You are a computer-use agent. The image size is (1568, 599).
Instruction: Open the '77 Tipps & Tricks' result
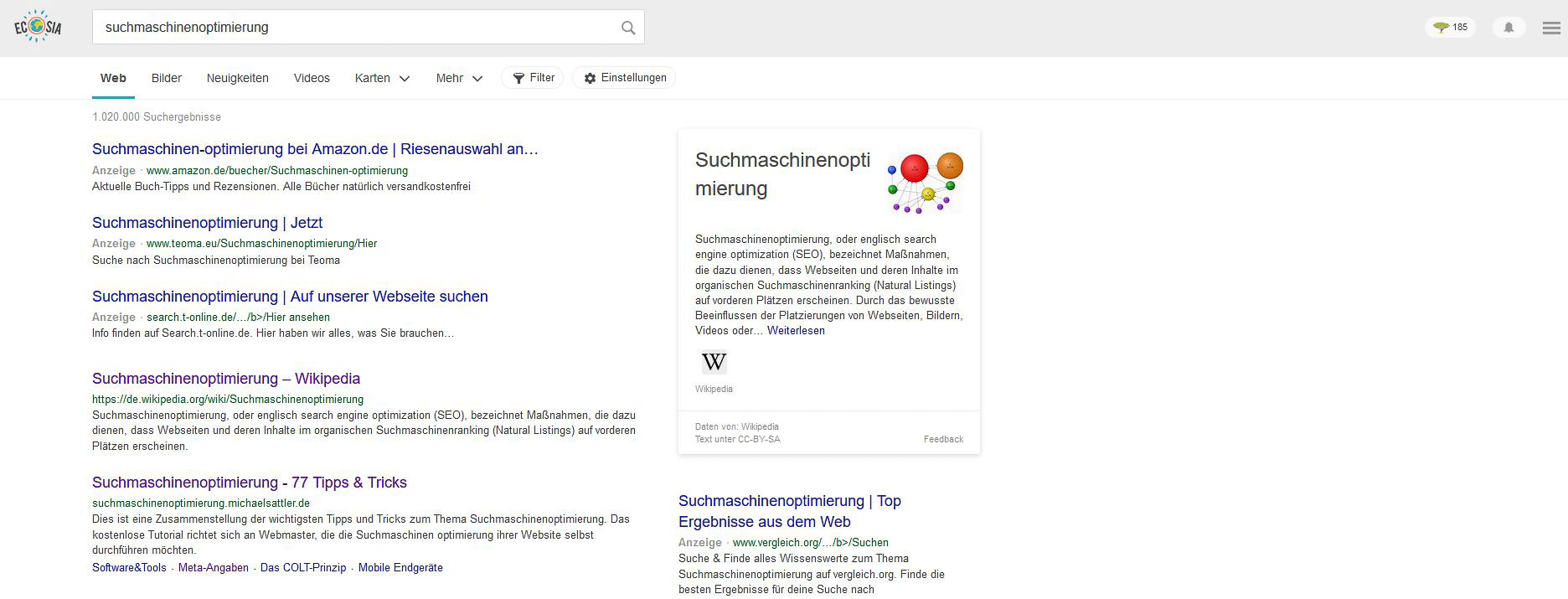250,483
